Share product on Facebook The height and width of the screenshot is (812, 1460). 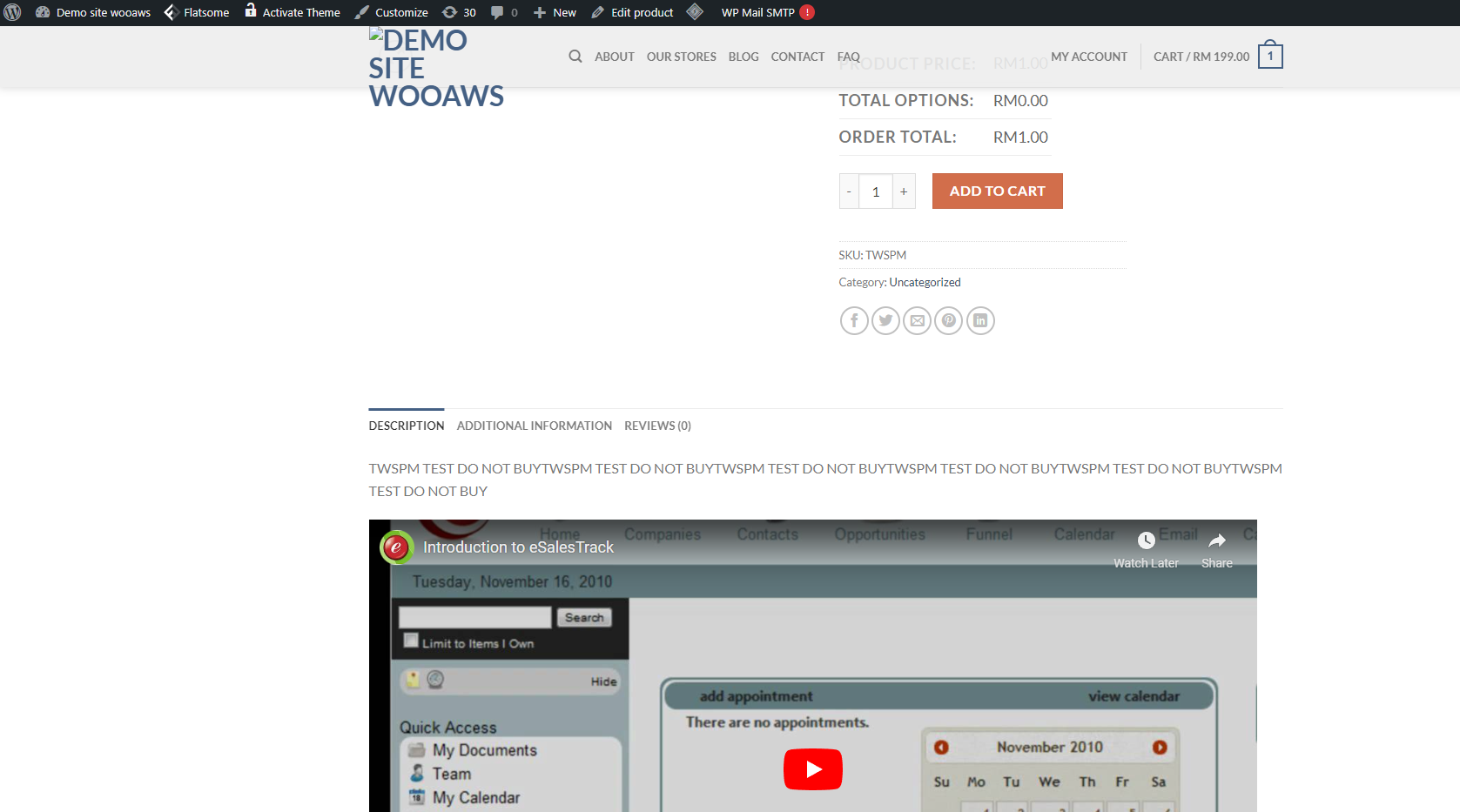(854, 320)
